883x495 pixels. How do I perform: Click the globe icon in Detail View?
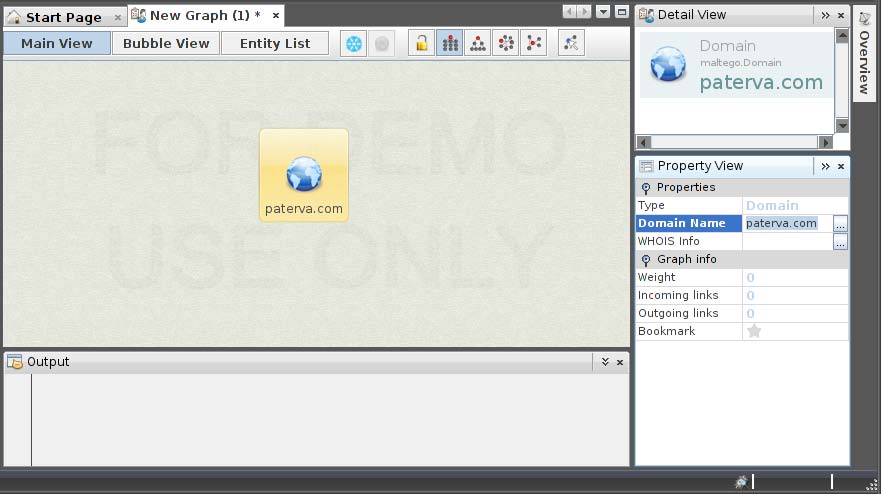pyautogui.click(x=668, y=66)
